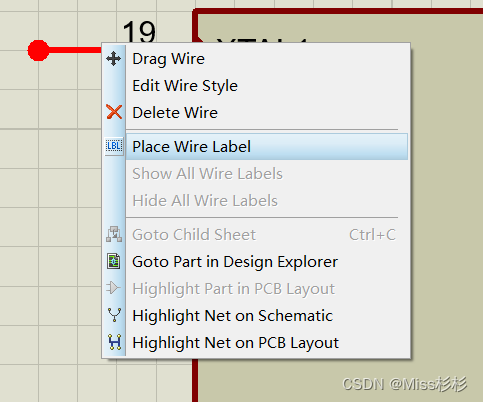Screen dimensions: 483x402
Task: Click the Drag Wire cross-arrows icon
Action: coord(114,59)
